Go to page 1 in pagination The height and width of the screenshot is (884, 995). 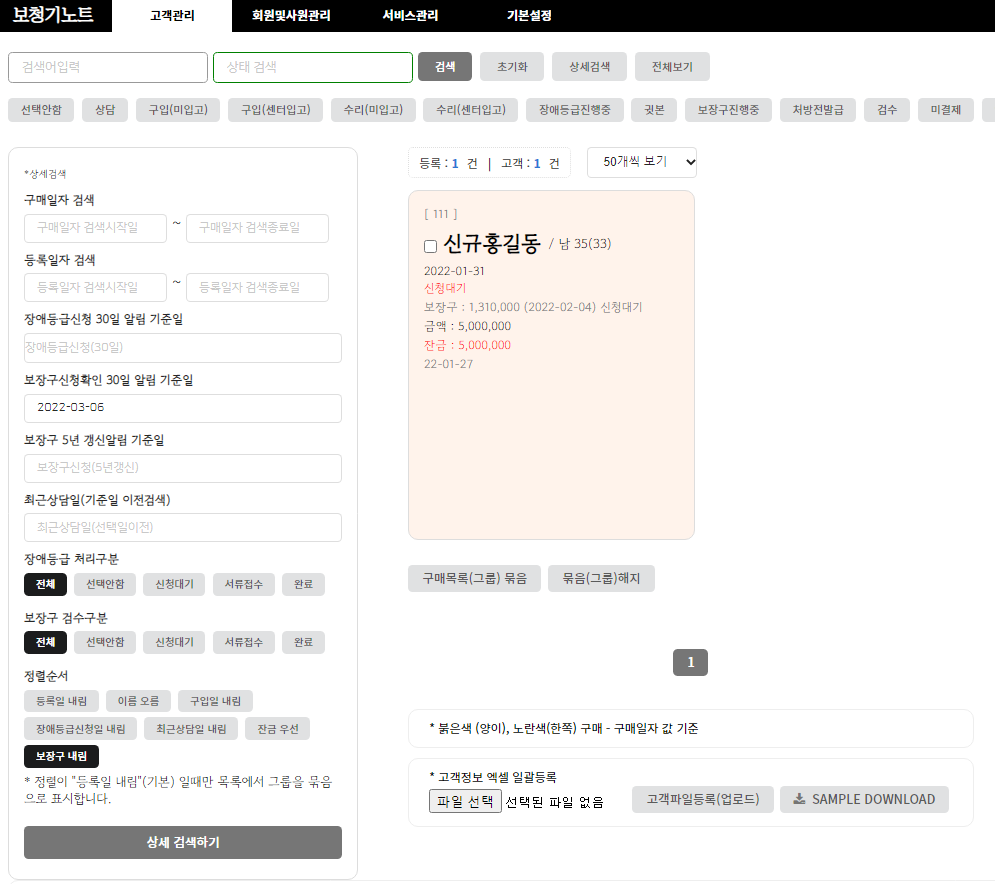coord(690,662)
